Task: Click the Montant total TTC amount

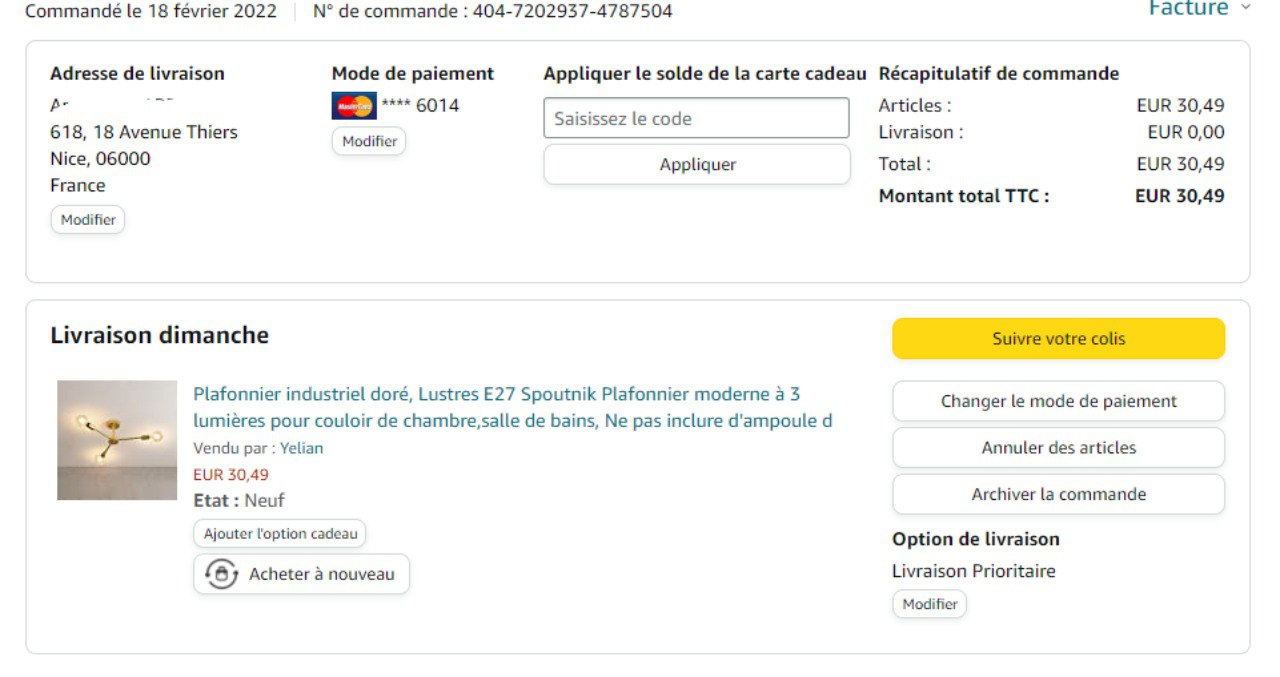Action: pos(1180,196)
